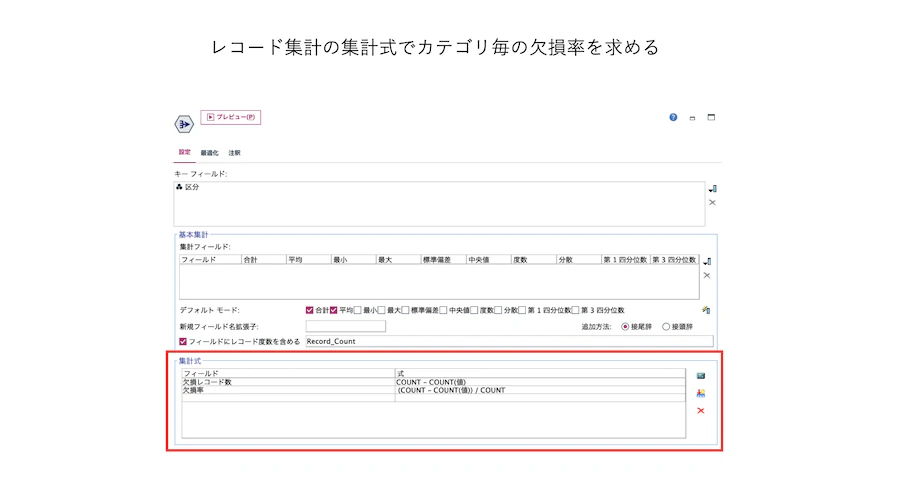Enable the 第 3 四分位数 checkbox
The height and width of the screenshot is (482, 900).
[575, 310]
